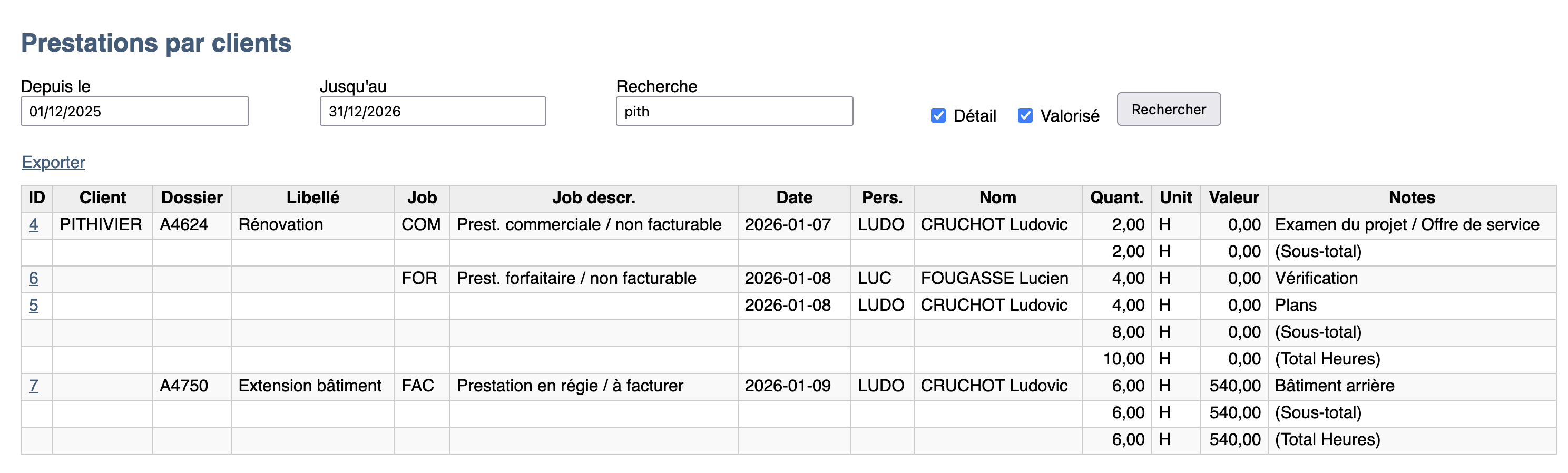Open prestation ID 4 link
The width and height of the screenshot is (1568, 473).
[34, 224]
